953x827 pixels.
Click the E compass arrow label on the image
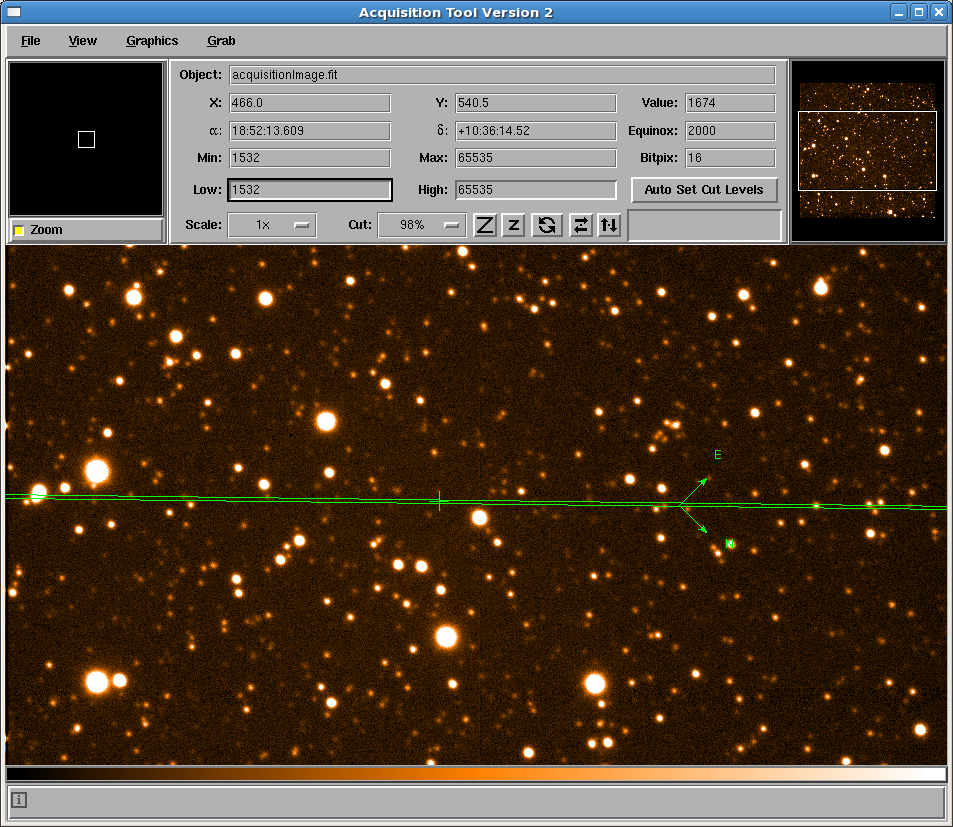(x=717, y=455)
